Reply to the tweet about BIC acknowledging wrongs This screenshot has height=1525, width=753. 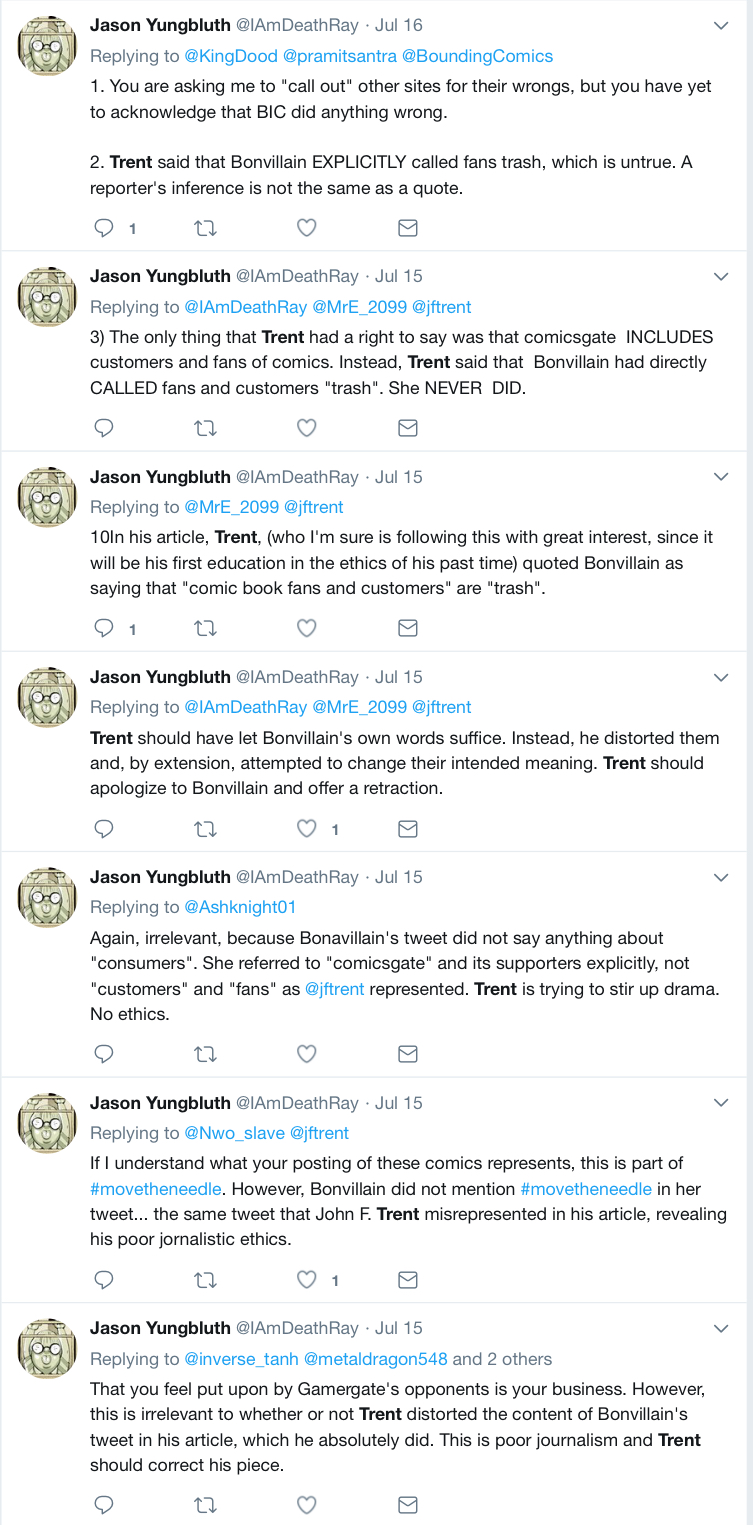click(x=104, y=228)
